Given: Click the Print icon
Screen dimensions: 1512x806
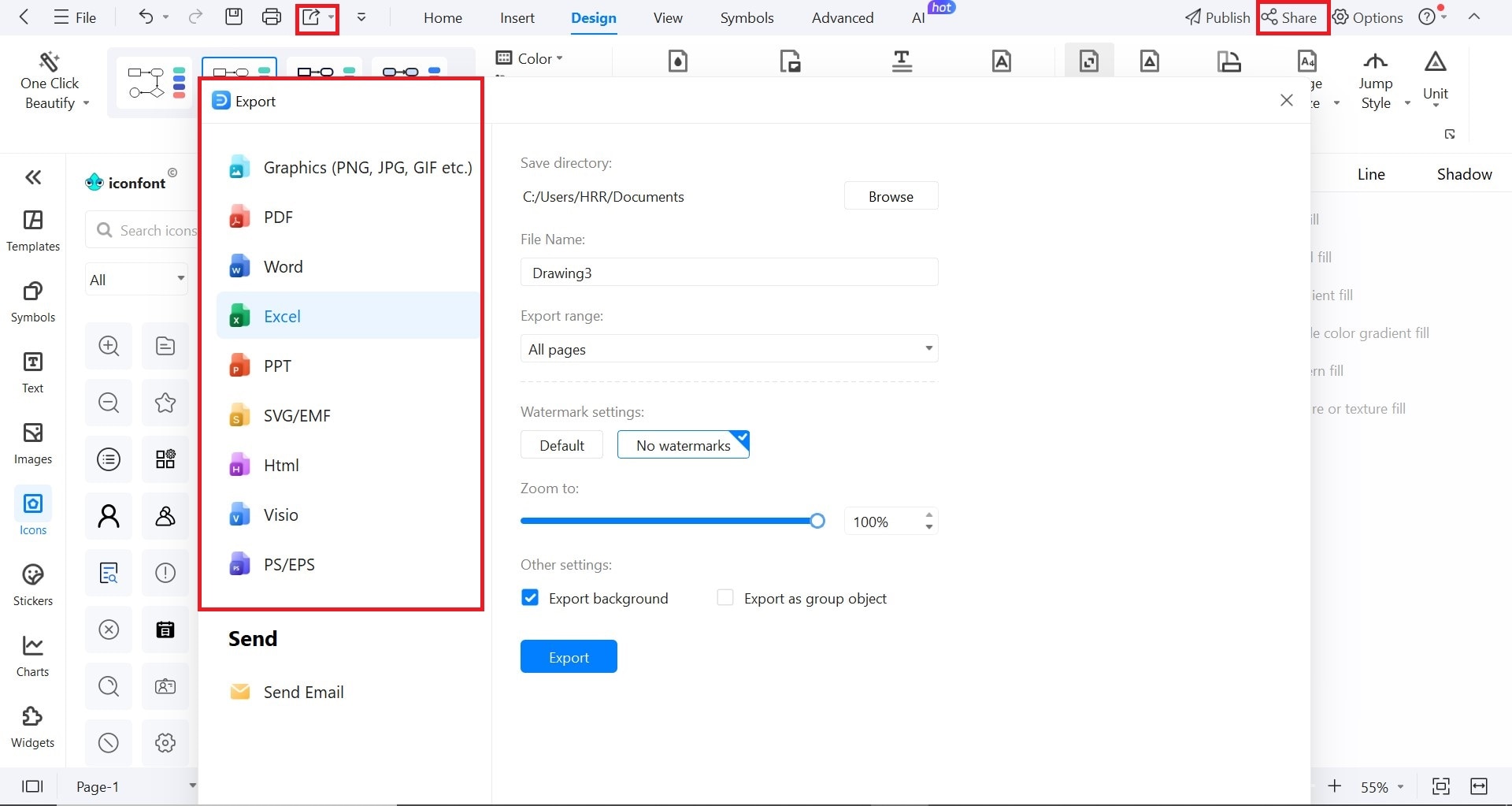Looking at the screenshot, I should (x=272, y=17).
